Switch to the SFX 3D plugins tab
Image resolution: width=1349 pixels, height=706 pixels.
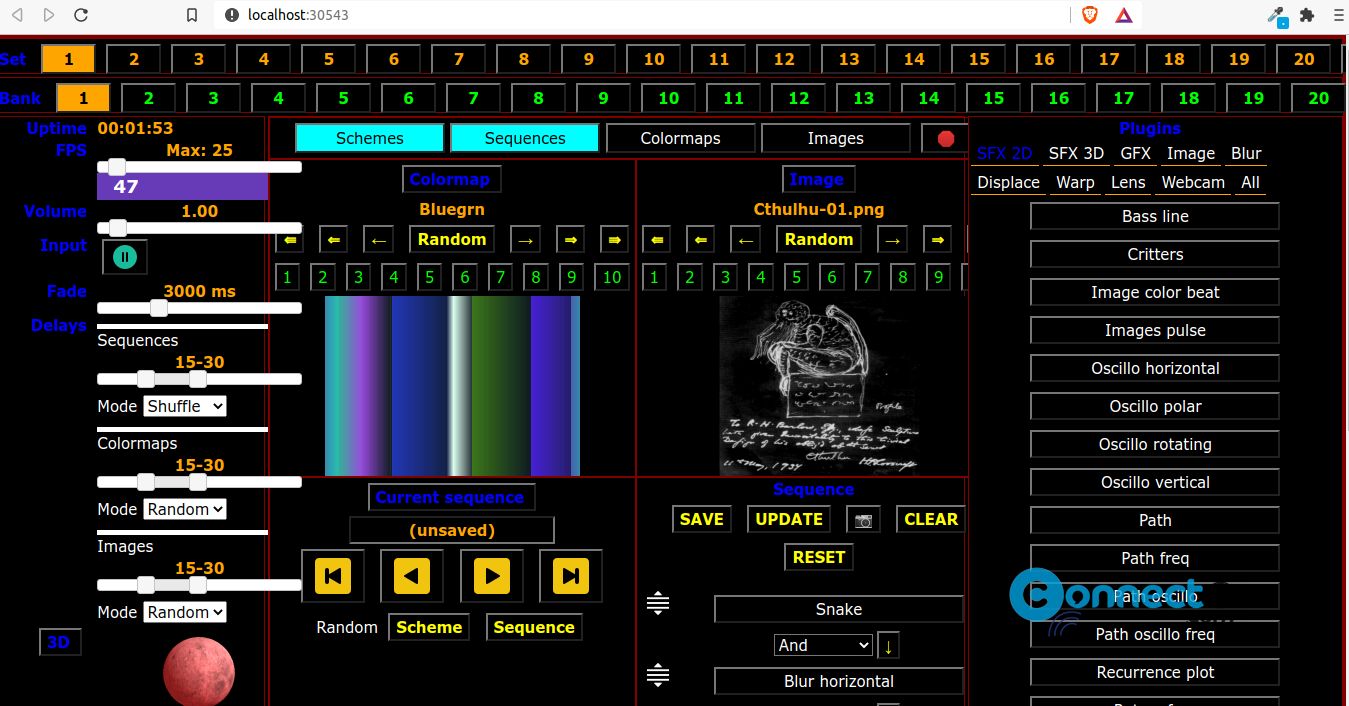[1076, 154]
